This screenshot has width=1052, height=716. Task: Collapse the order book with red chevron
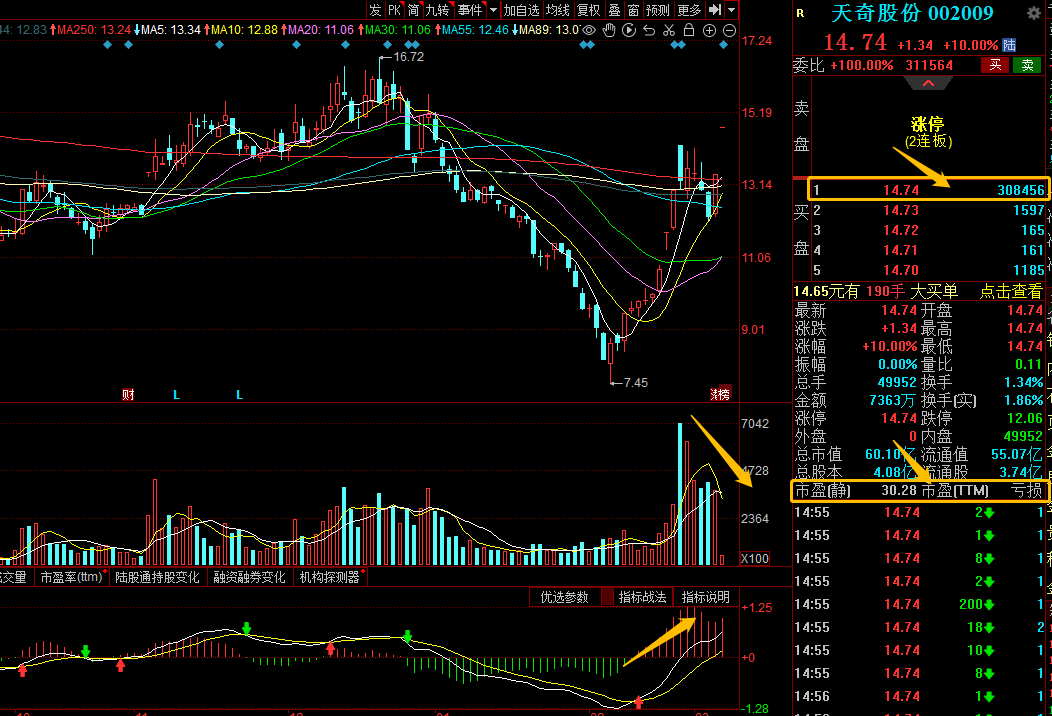coord(929,83)
